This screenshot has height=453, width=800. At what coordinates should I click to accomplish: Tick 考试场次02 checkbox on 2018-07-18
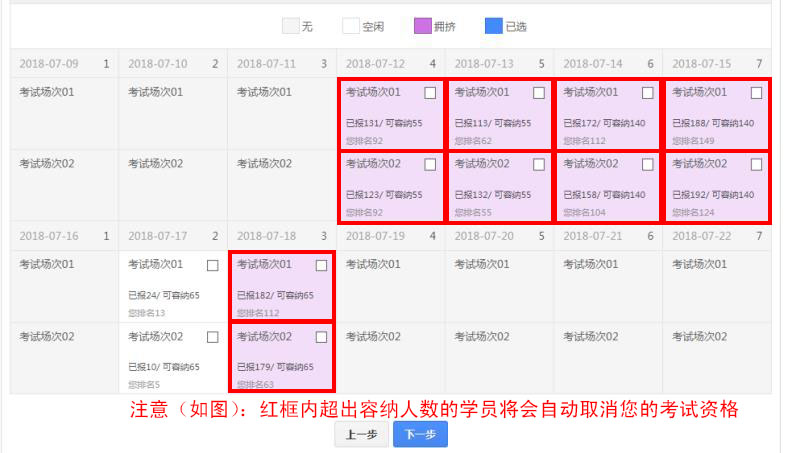[321, 337]
